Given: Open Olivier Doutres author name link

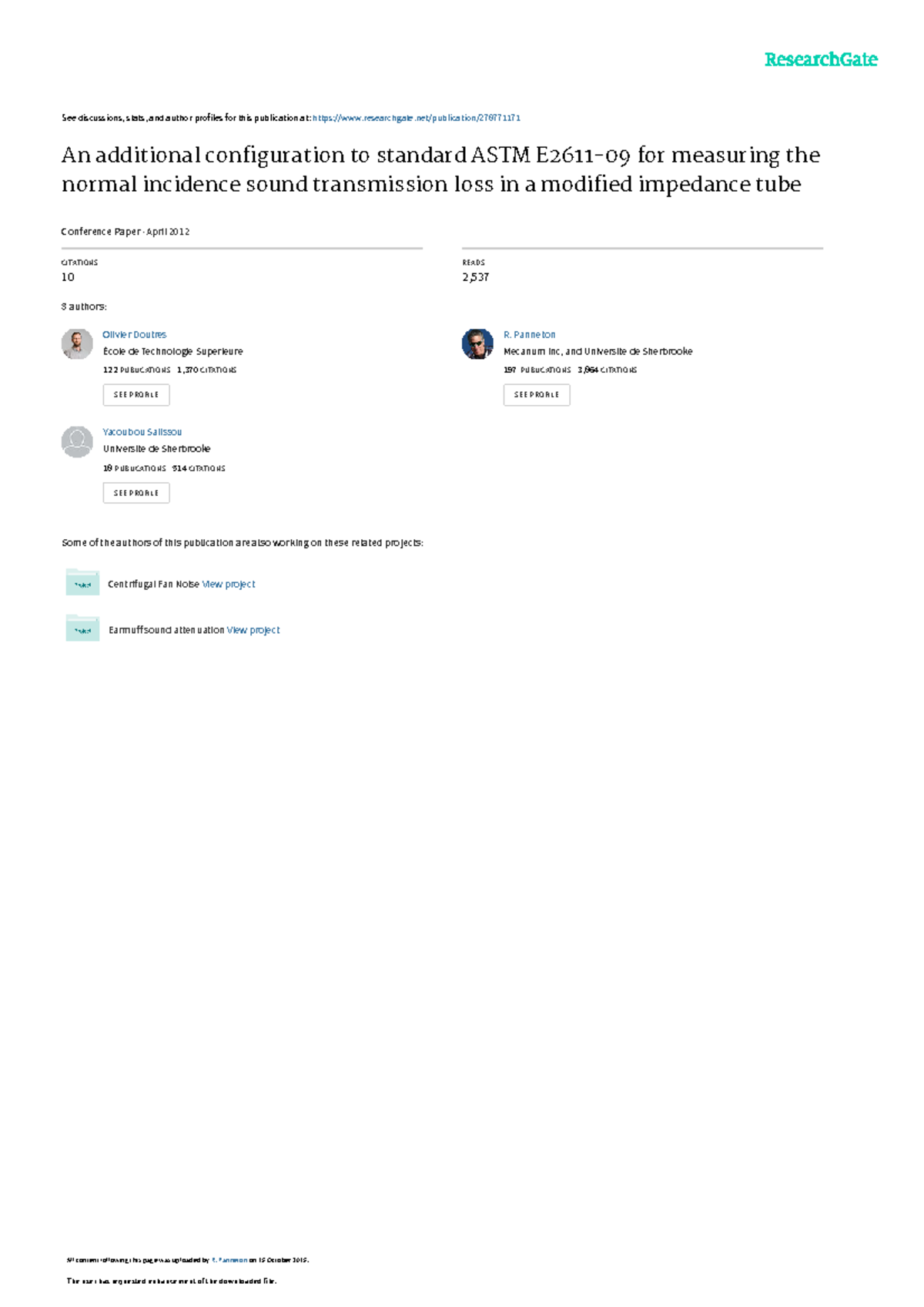Looking at the screenshot, I should click(x=134, y=335).
